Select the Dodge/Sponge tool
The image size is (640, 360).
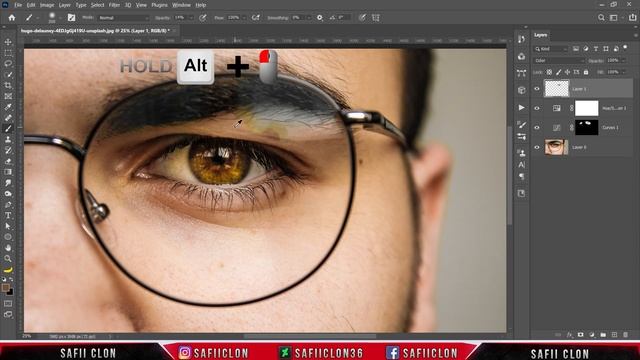point(8,193)
